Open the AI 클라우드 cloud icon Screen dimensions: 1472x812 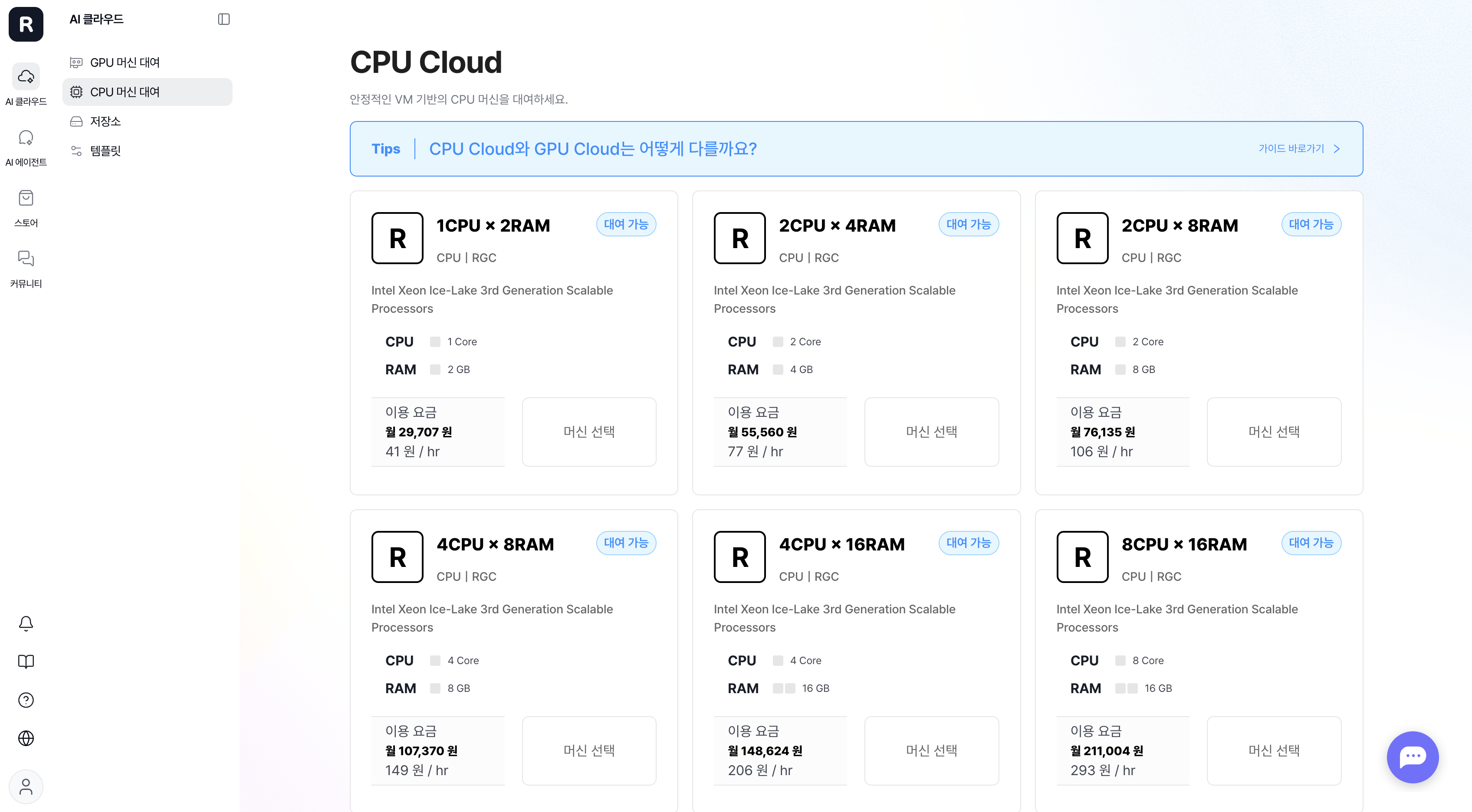tap(26, 76)
